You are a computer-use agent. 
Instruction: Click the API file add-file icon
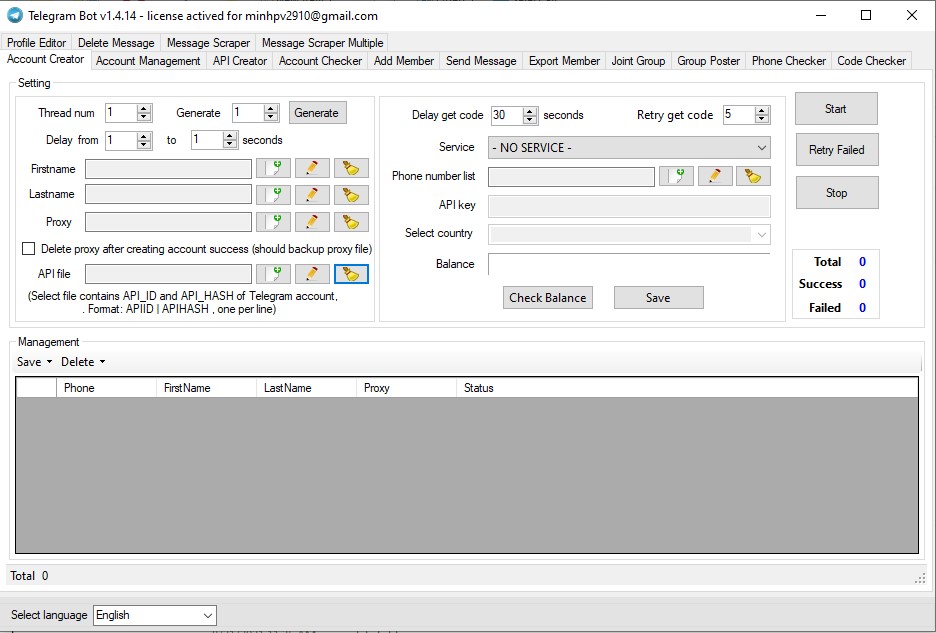point(273,274)
